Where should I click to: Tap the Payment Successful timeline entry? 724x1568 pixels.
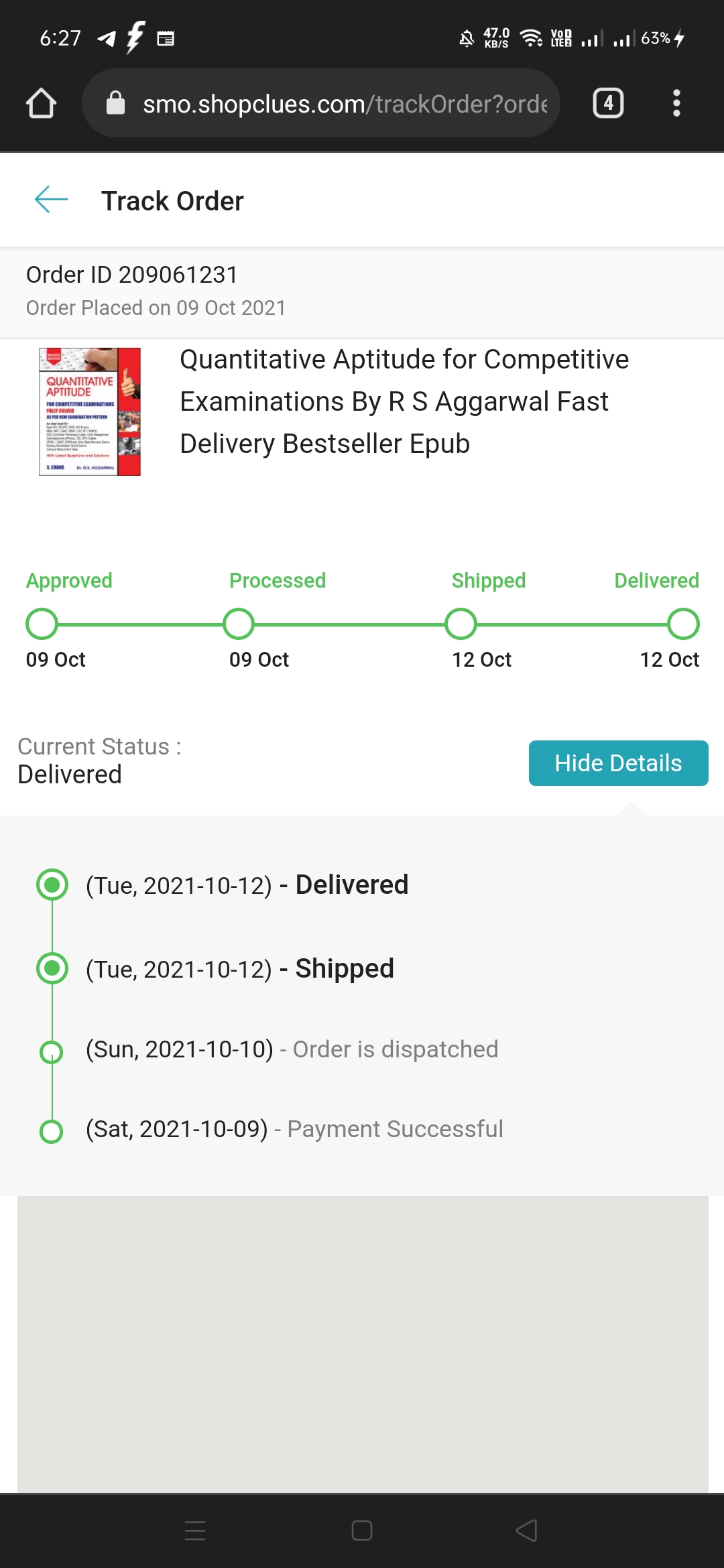pyautogui.click(x=294, y=1129)
